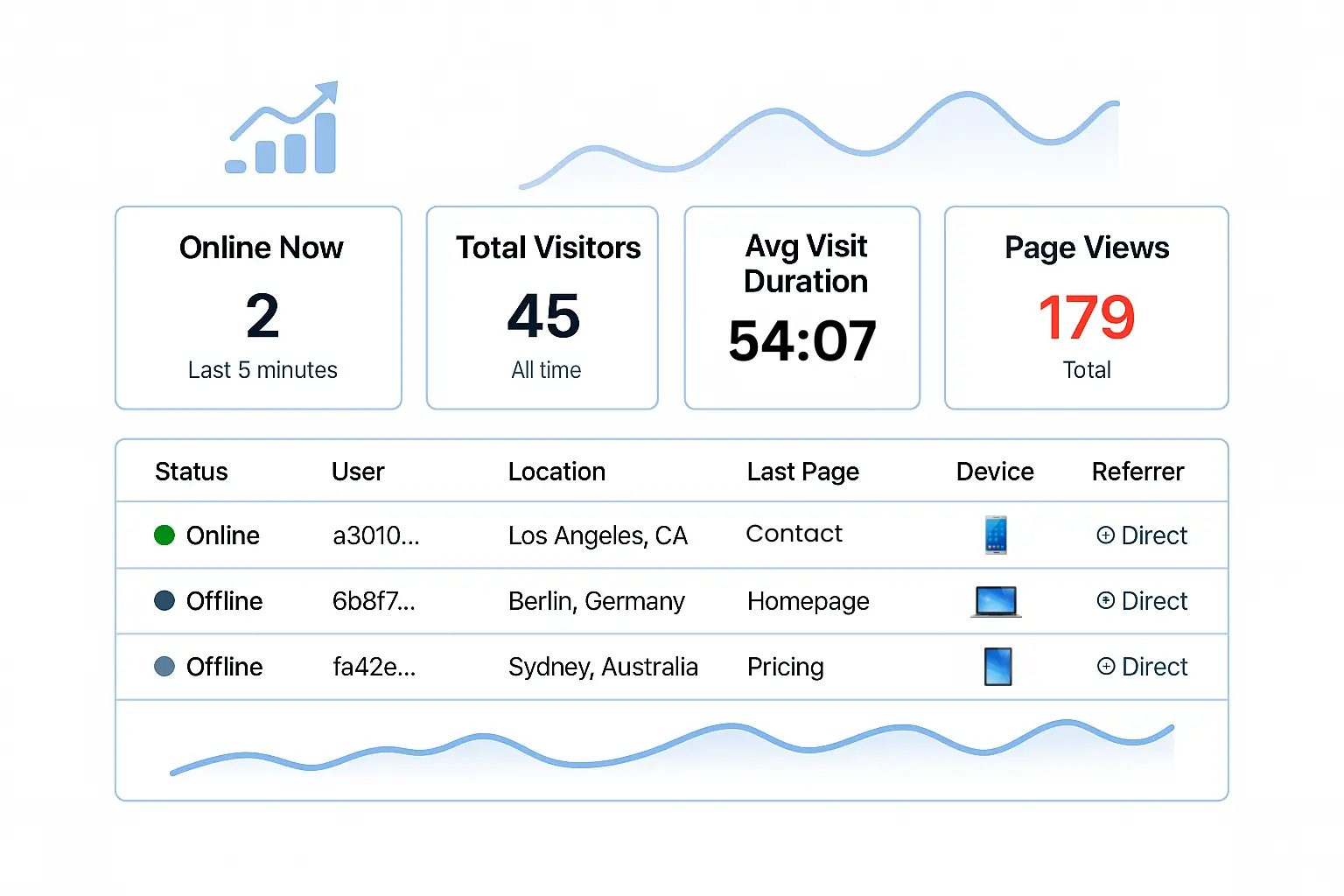Click the Page Views total card

[1086, 308]
